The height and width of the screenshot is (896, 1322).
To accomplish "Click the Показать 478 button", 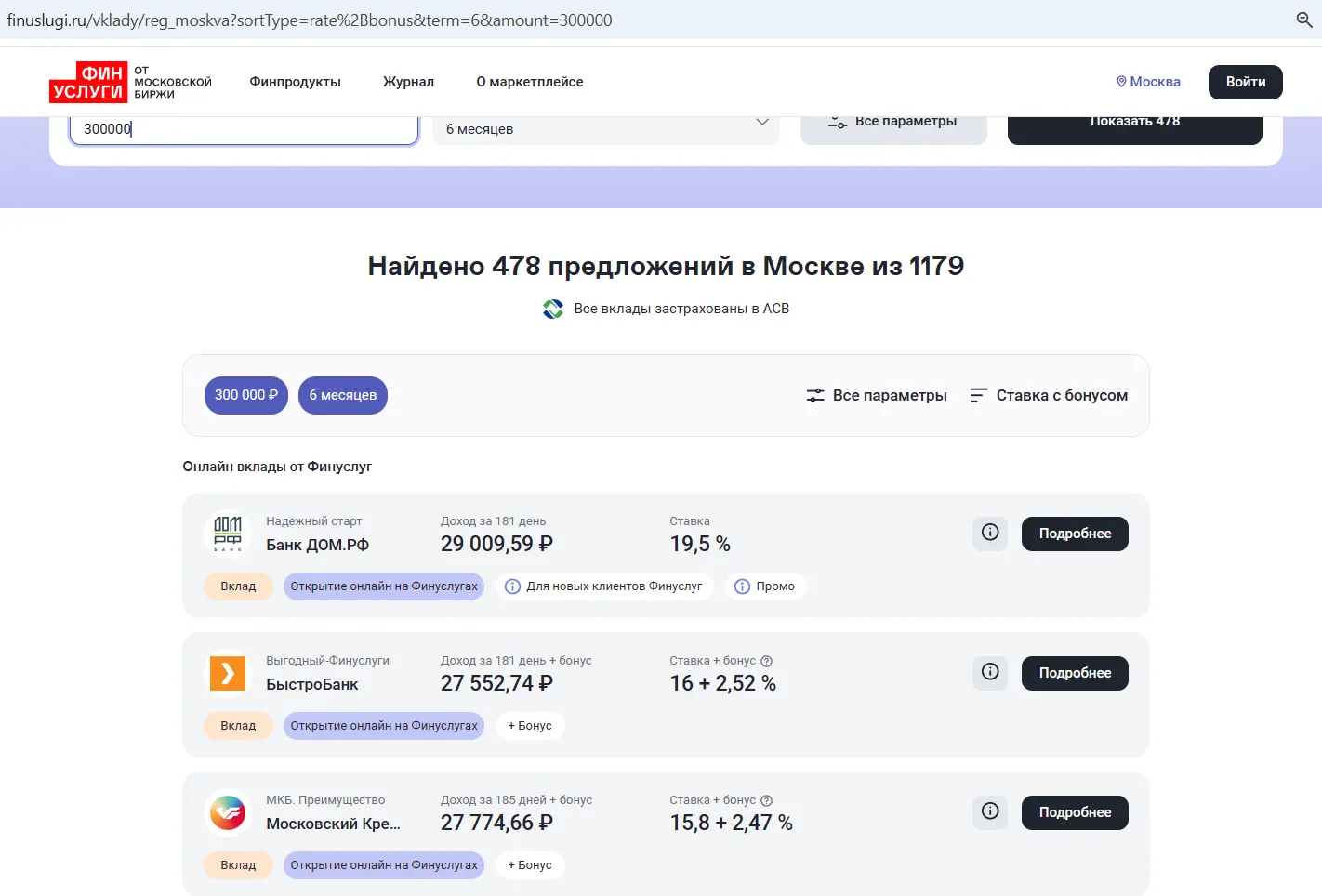I will point(1135,129).
